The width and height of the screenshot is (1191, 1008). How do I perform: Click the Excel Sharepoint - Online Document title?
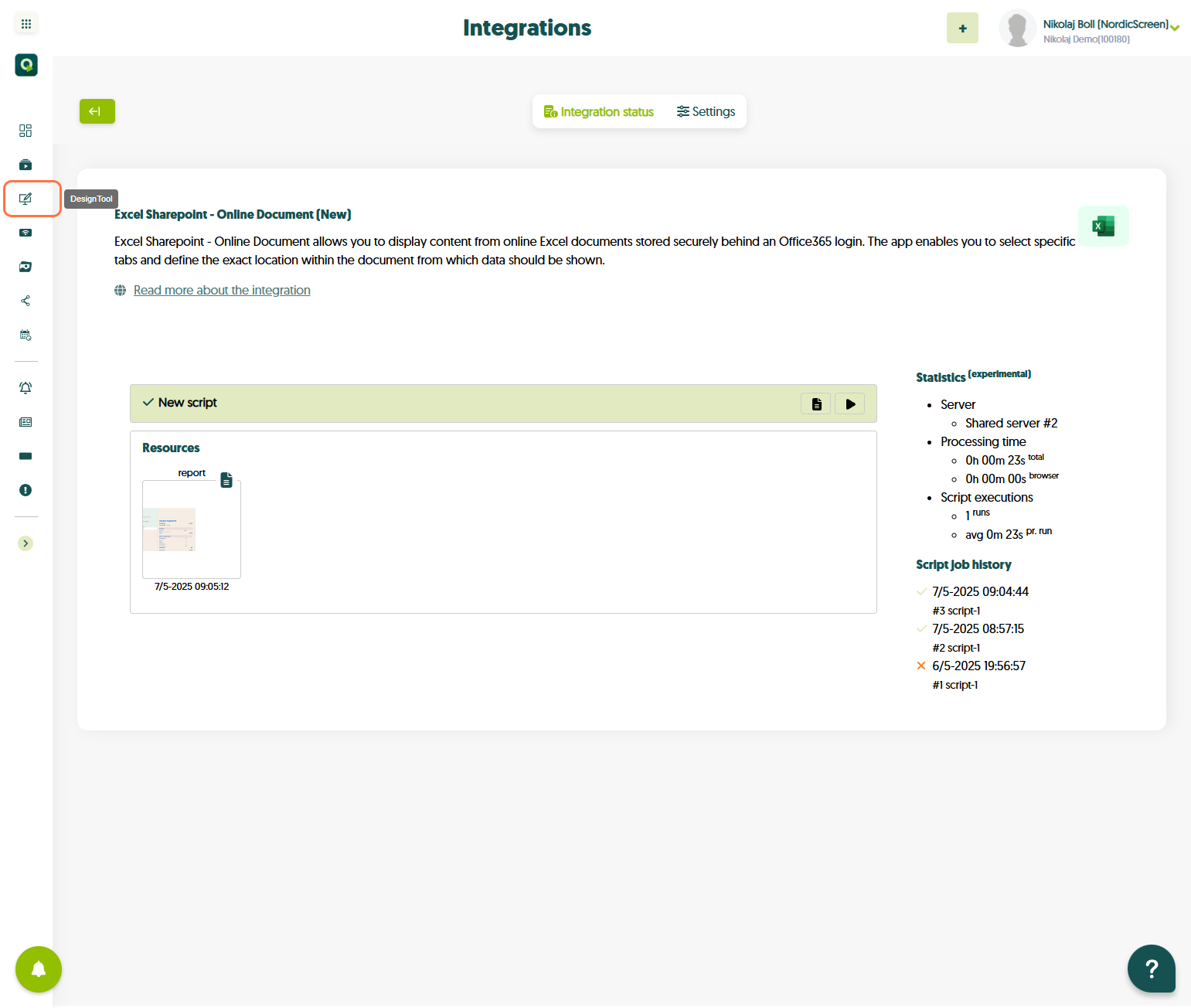233,214
